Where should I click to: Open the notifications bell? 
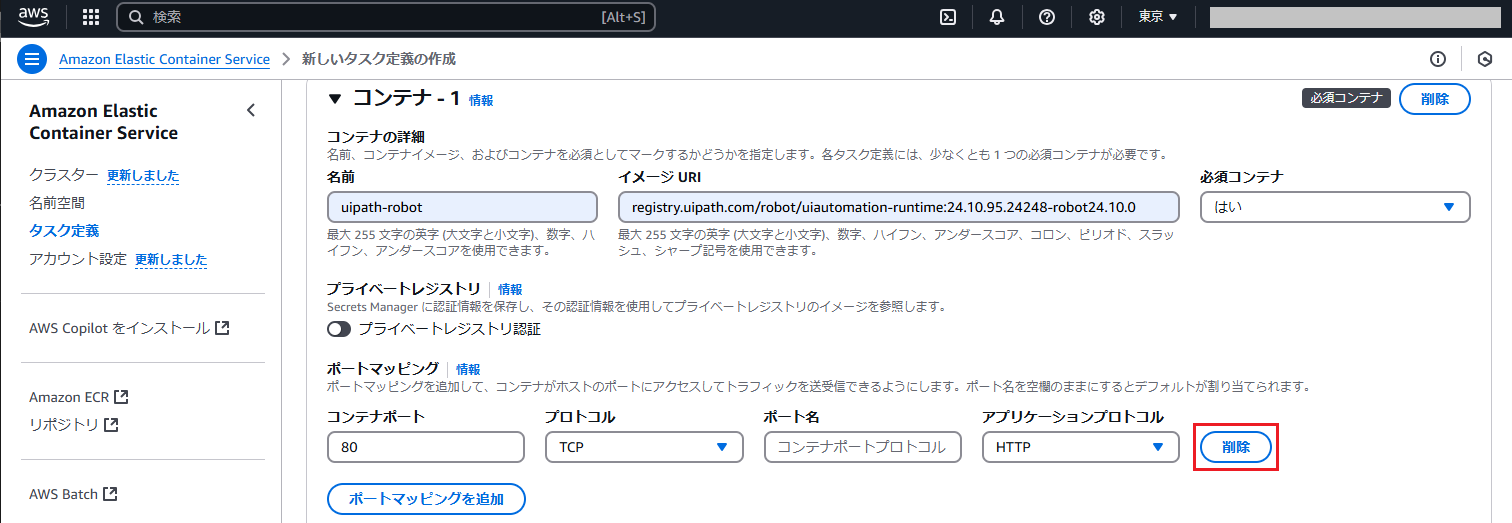tap(997, 17)
